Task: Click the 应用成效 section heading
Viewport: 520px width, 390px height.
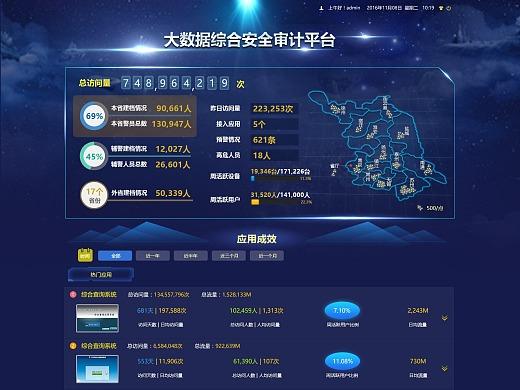Action: 256,239
